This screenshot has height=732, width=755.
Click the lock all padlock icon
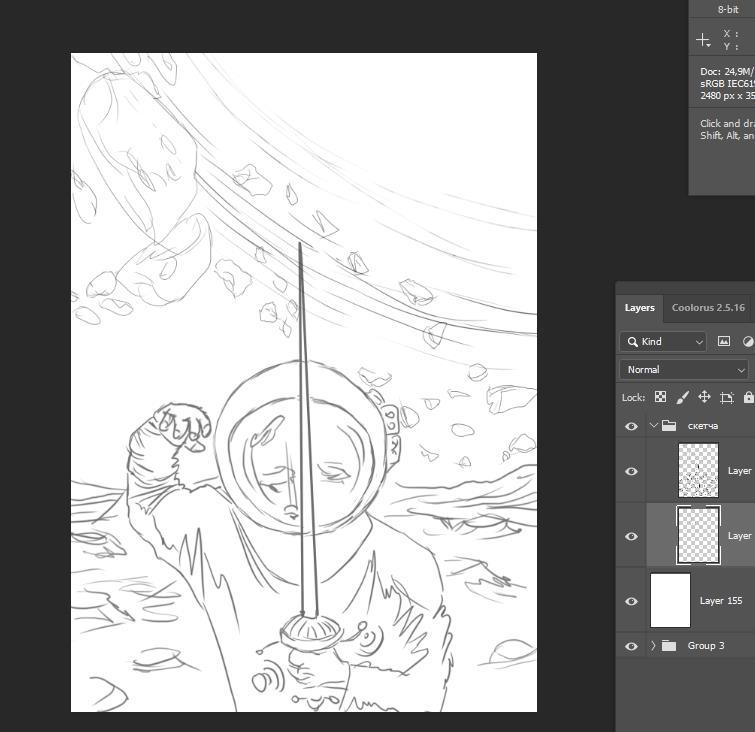[x=748, y=397]
